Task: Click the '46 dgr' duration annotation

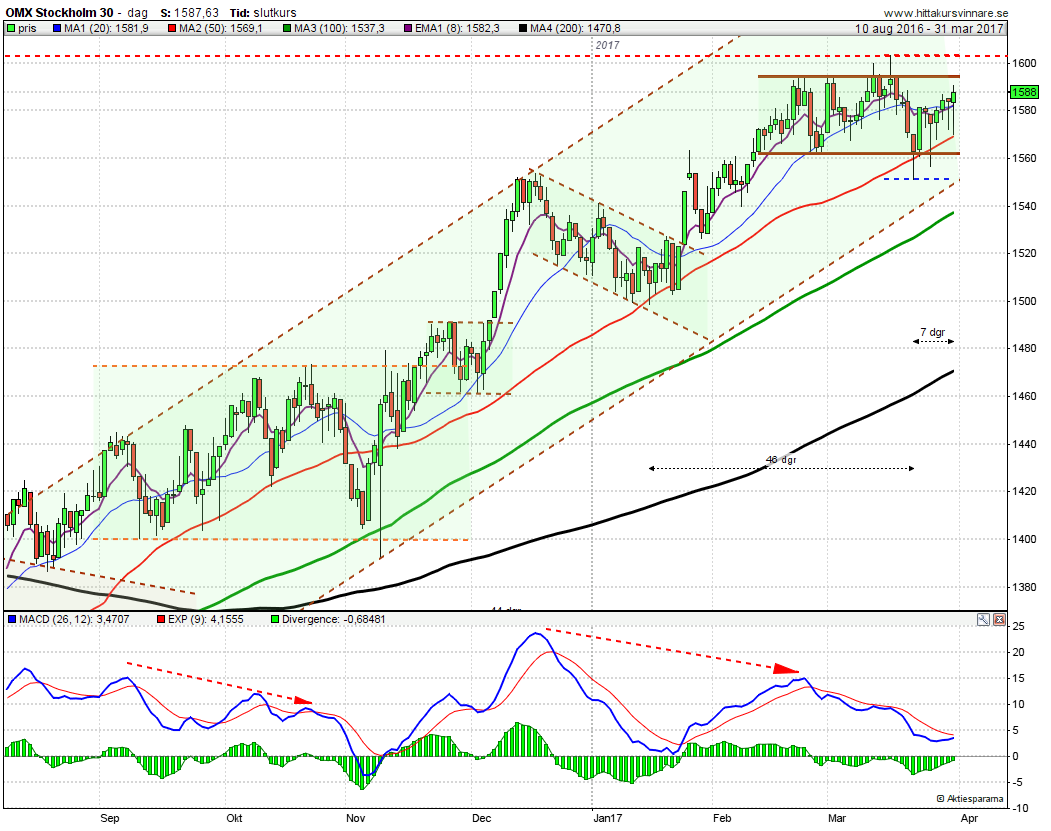Action: click(782, 460)
